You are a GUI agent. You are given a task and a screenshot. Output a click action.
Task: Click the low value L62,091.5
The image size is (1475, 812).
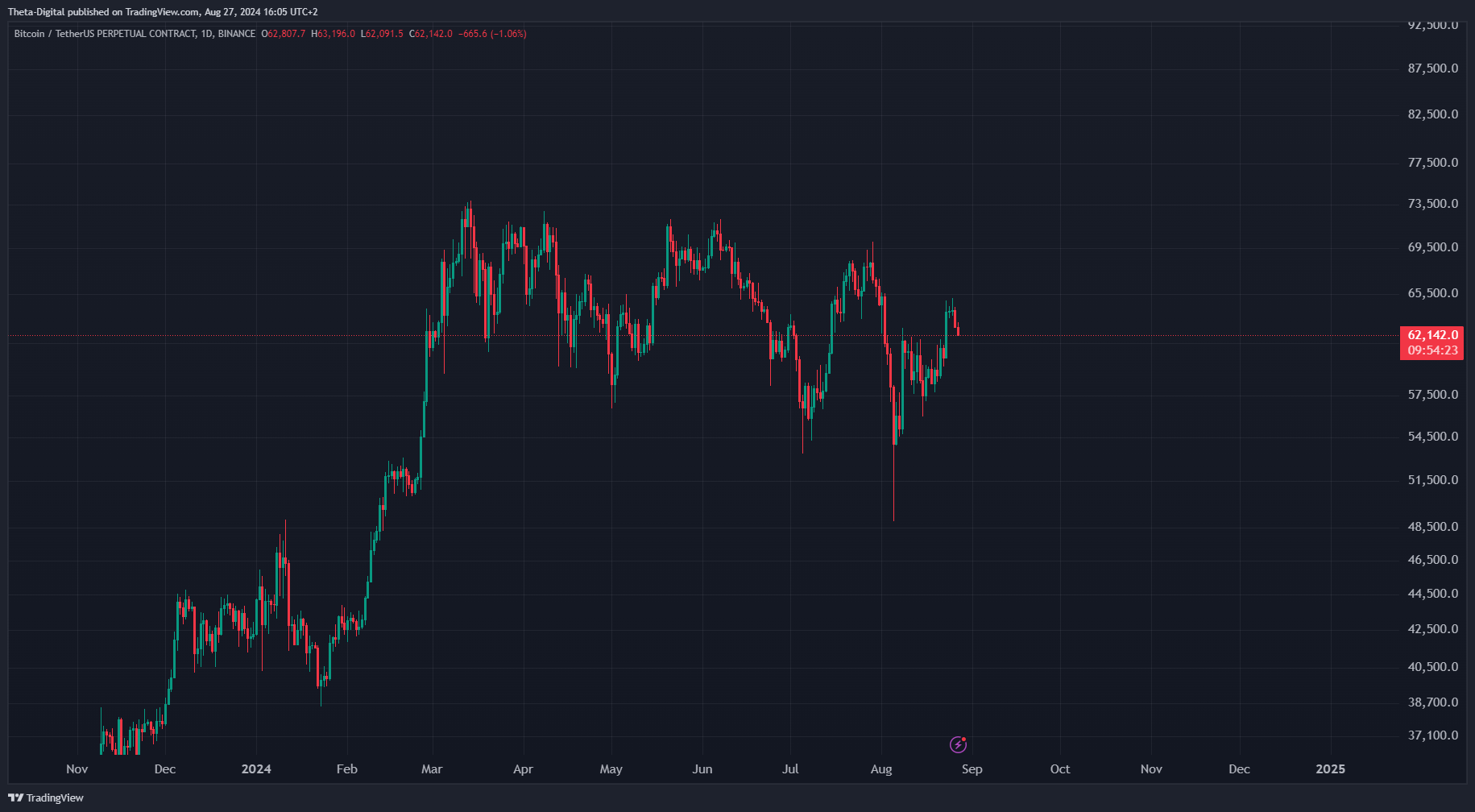(x=382, y=34)
